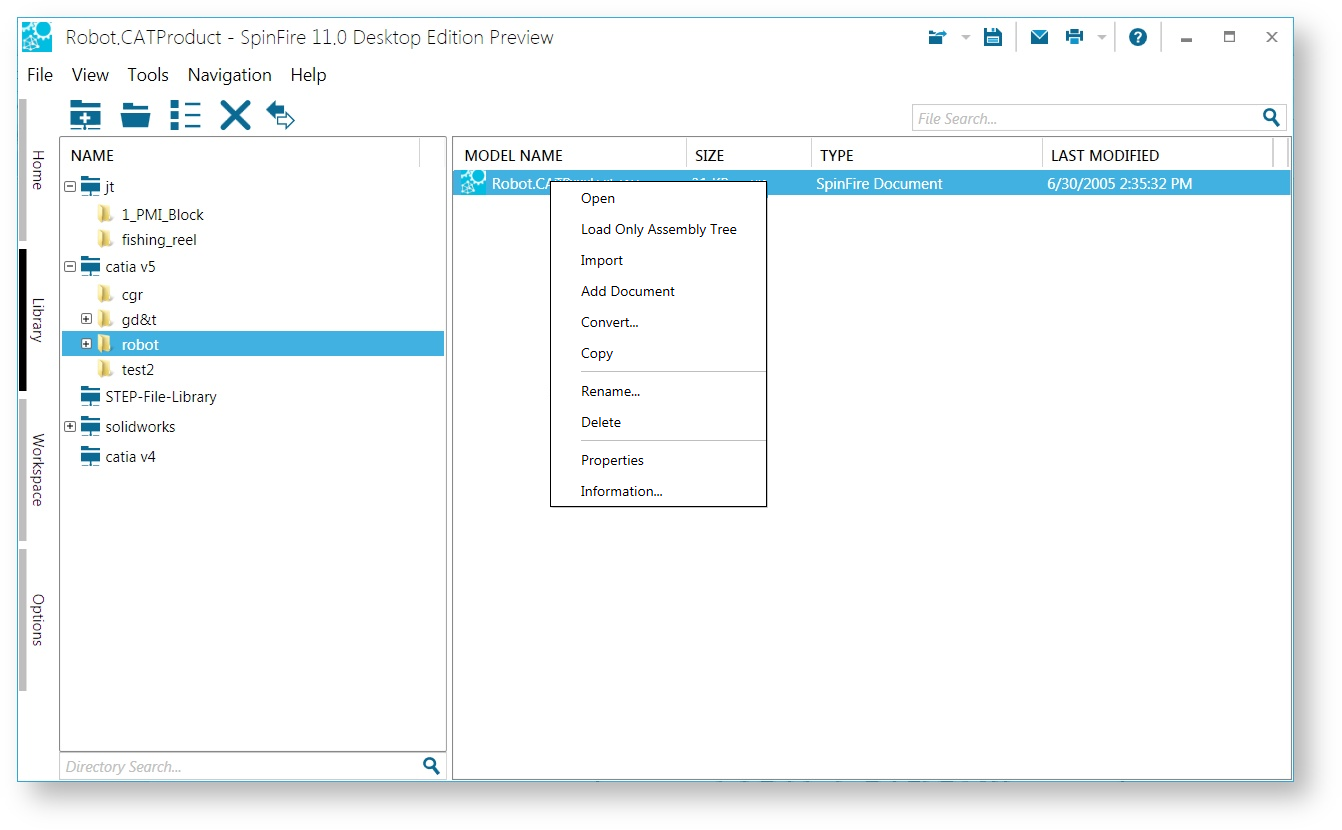The image size is (1342, 830).
Task: Click into the File Search field
Action: 1085,118
